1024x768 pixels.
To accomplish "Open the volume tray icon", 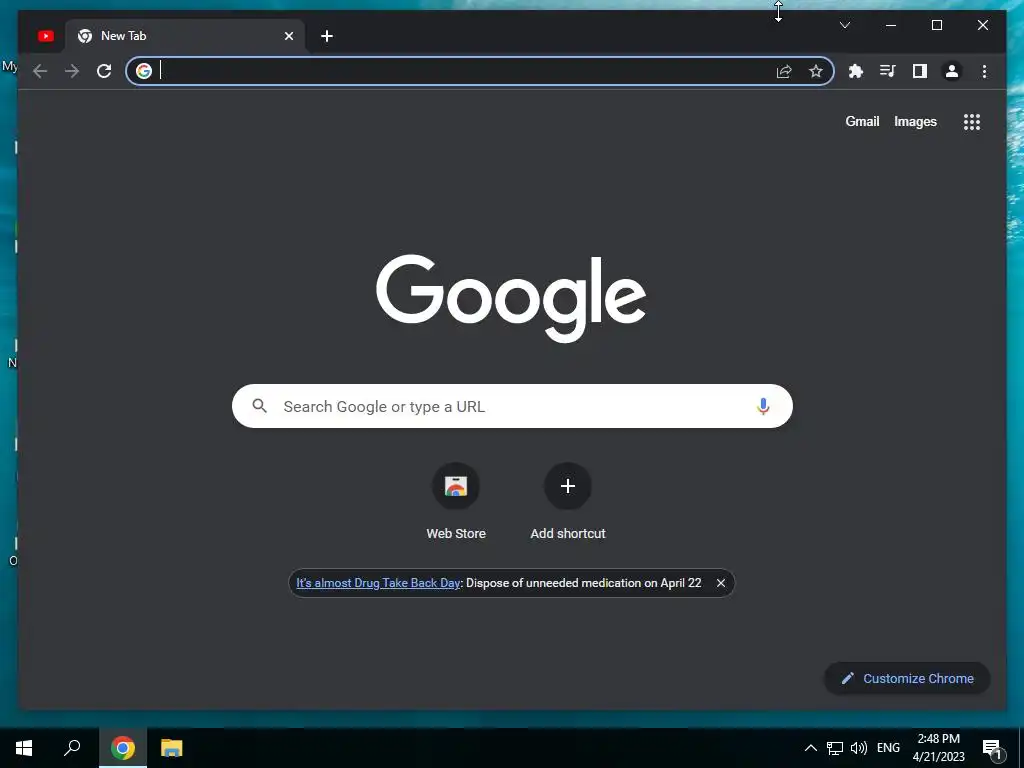I will (x=859, y=748).
